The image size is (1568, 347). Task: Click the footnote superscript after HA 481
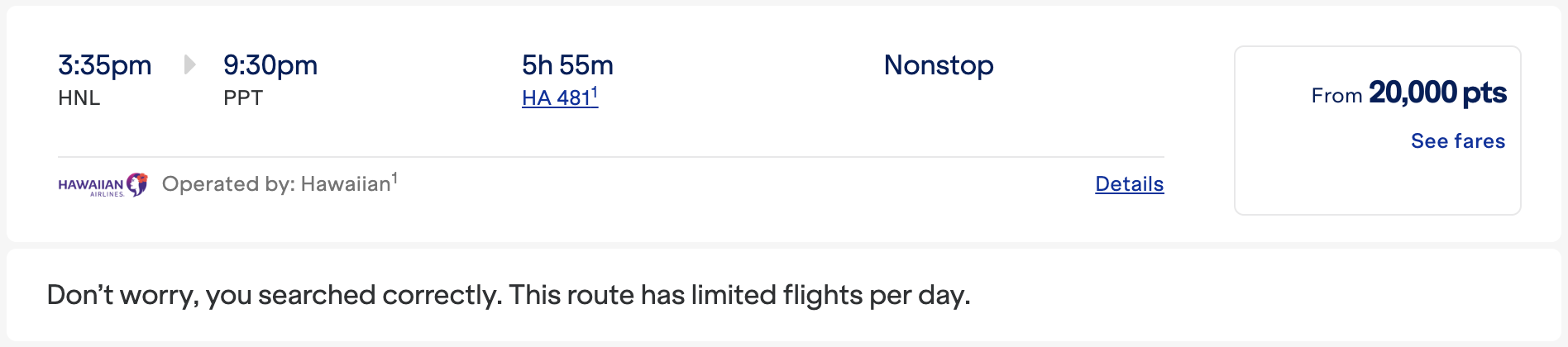pos(595,93)
